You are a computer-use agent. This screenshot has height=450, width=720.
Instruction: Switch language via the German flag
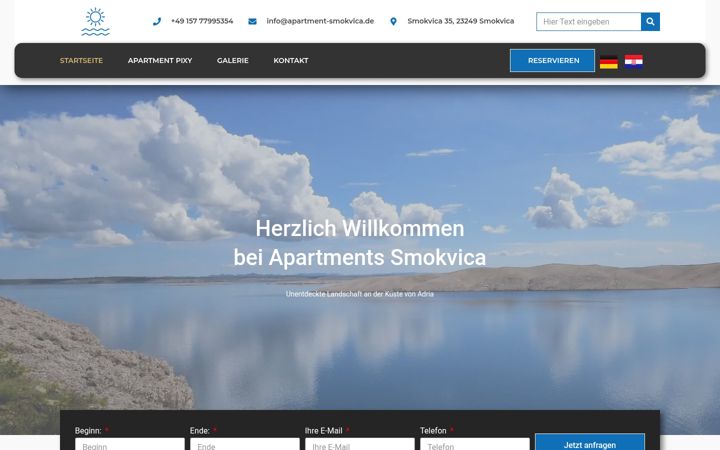coord(609,62)
